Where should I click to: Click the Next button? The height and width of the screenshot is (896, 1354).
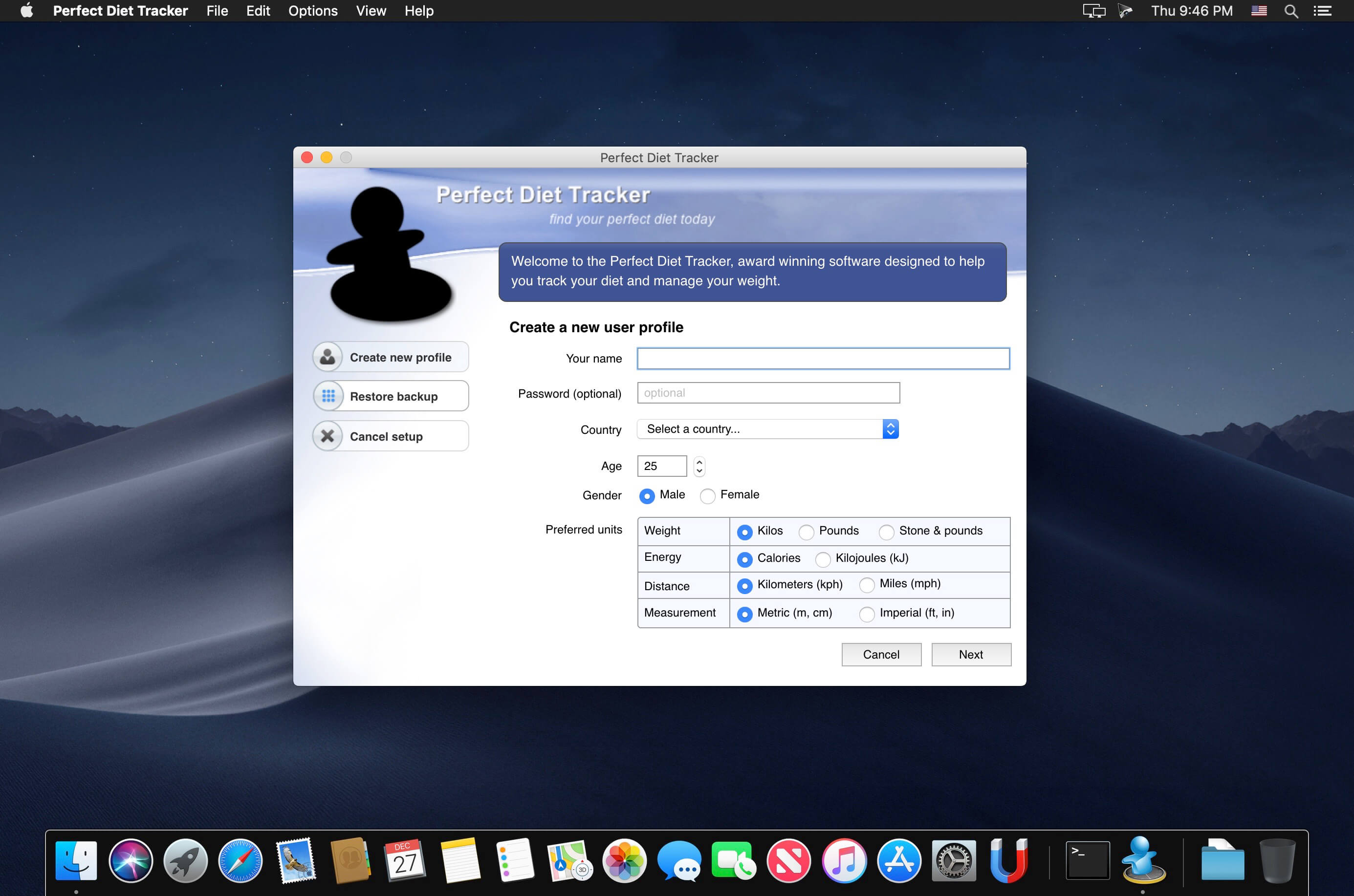click(971, 654)
